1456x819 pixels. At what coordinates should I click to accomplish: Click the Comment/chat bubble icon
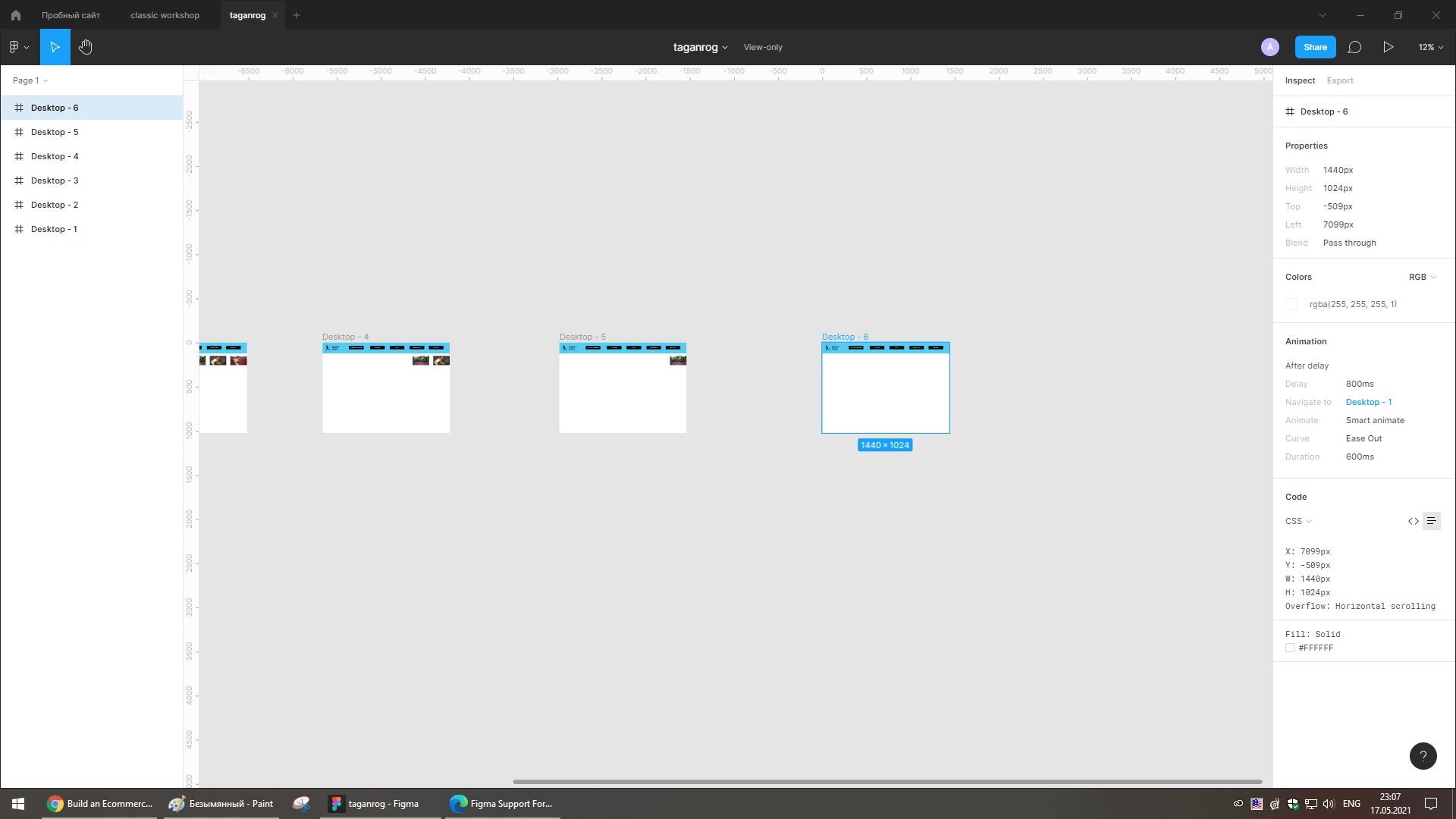(x=1355, y=47)
